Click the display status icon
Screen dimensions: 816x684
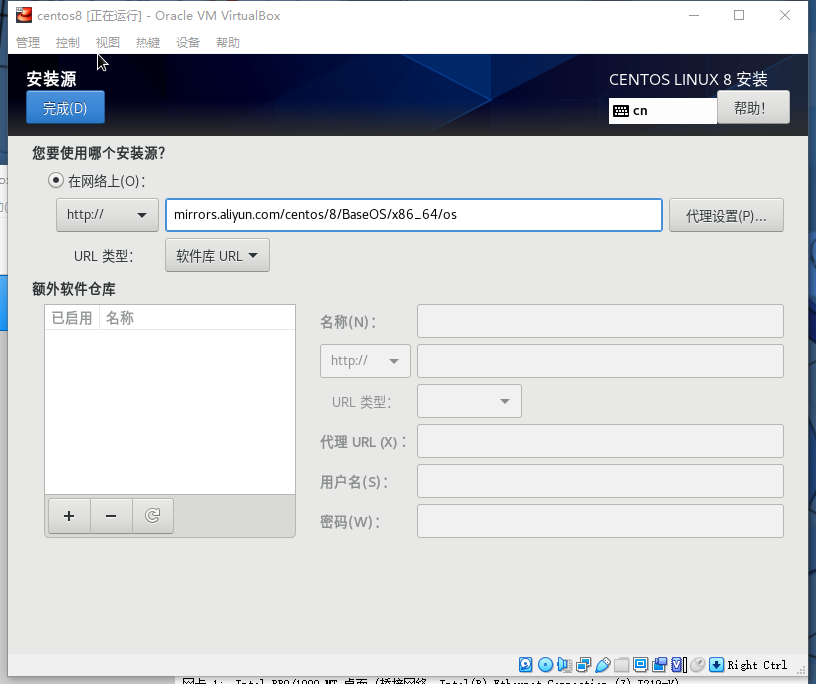(641, 665)
